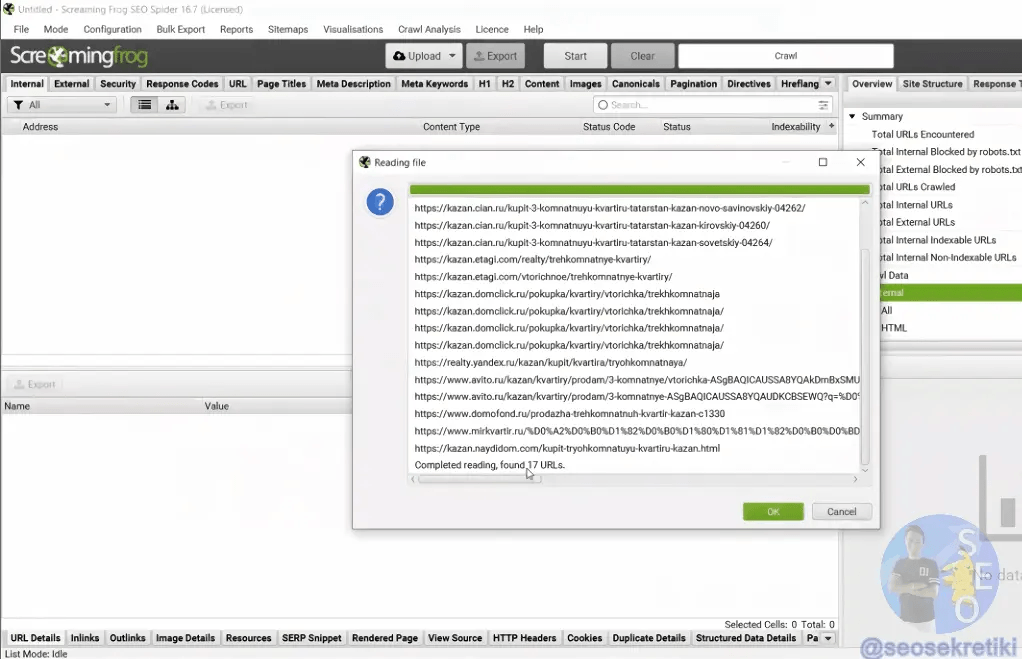This screenshot has height=659, width=1022.
Task: Open the Crawl Analysis menu
Action: pyautogui.click(x=429, y=29)
